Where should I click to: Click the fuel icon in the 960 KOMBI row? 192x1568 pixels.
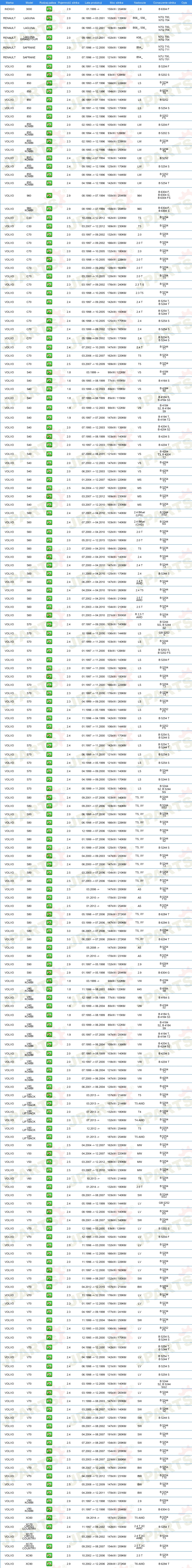(x=49, y=209)
